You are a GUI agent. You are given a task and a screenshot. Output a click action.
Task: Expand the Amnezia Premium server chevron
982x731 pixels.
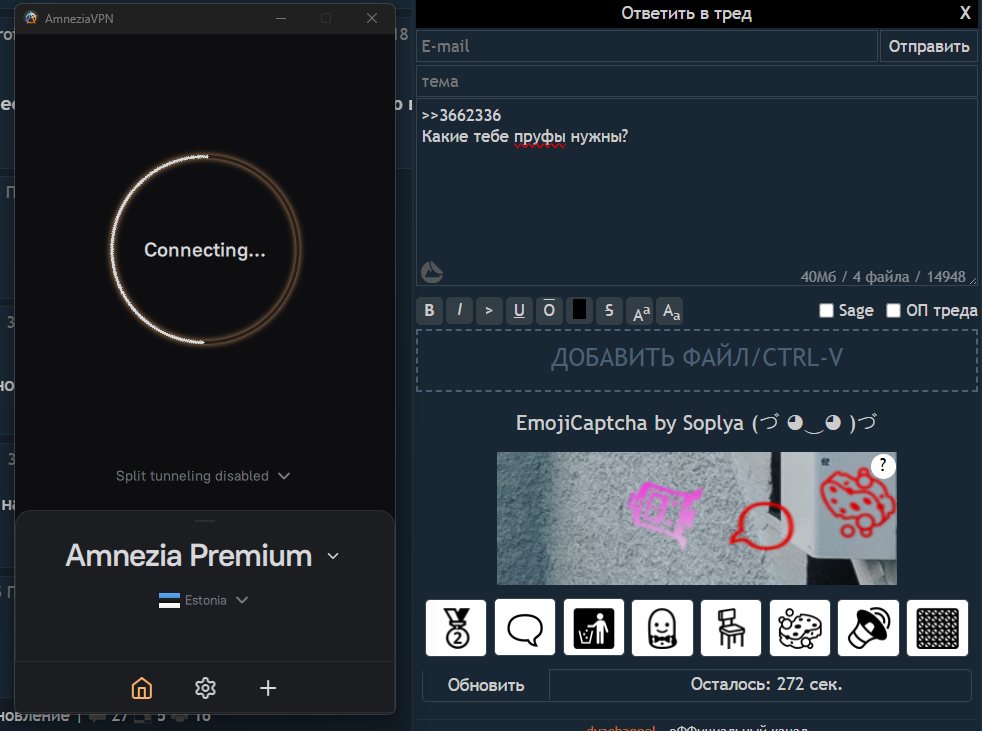click(333, 556)
